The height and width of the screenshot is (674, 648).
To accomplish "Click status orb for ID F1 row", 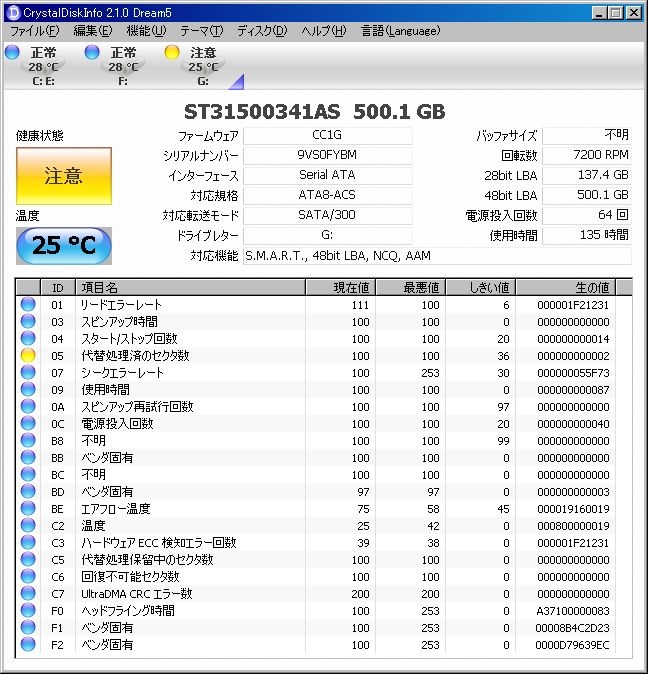I will 28,627.
